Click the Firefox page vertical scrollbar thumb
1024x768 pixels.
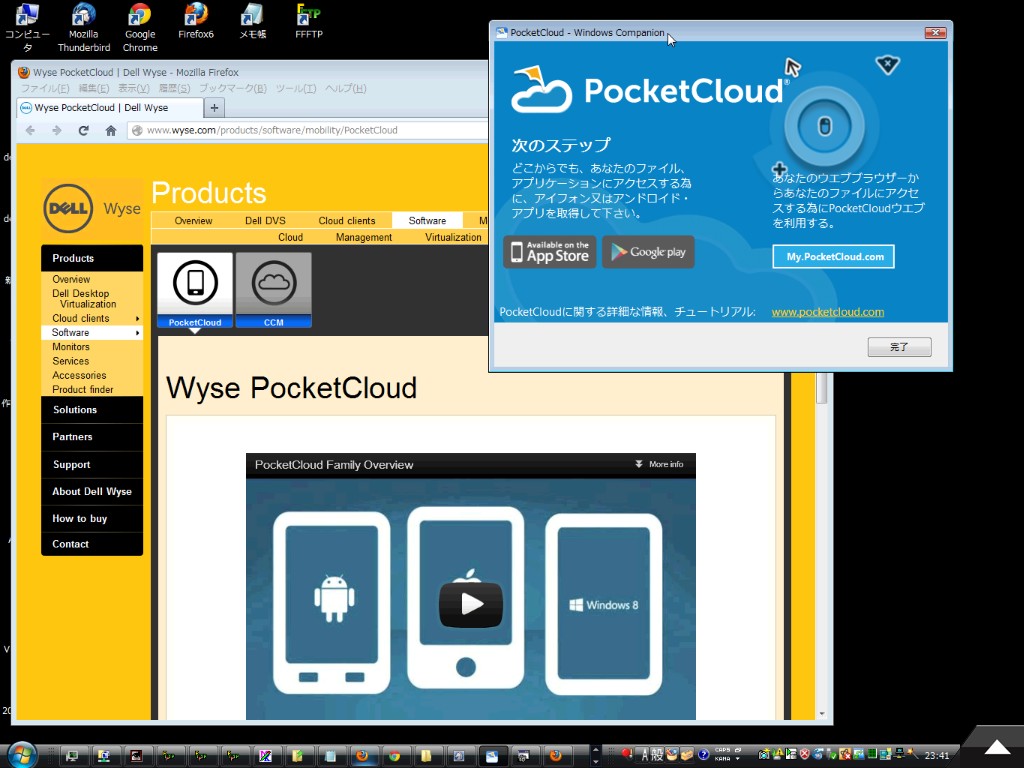[x=822, y=389]
